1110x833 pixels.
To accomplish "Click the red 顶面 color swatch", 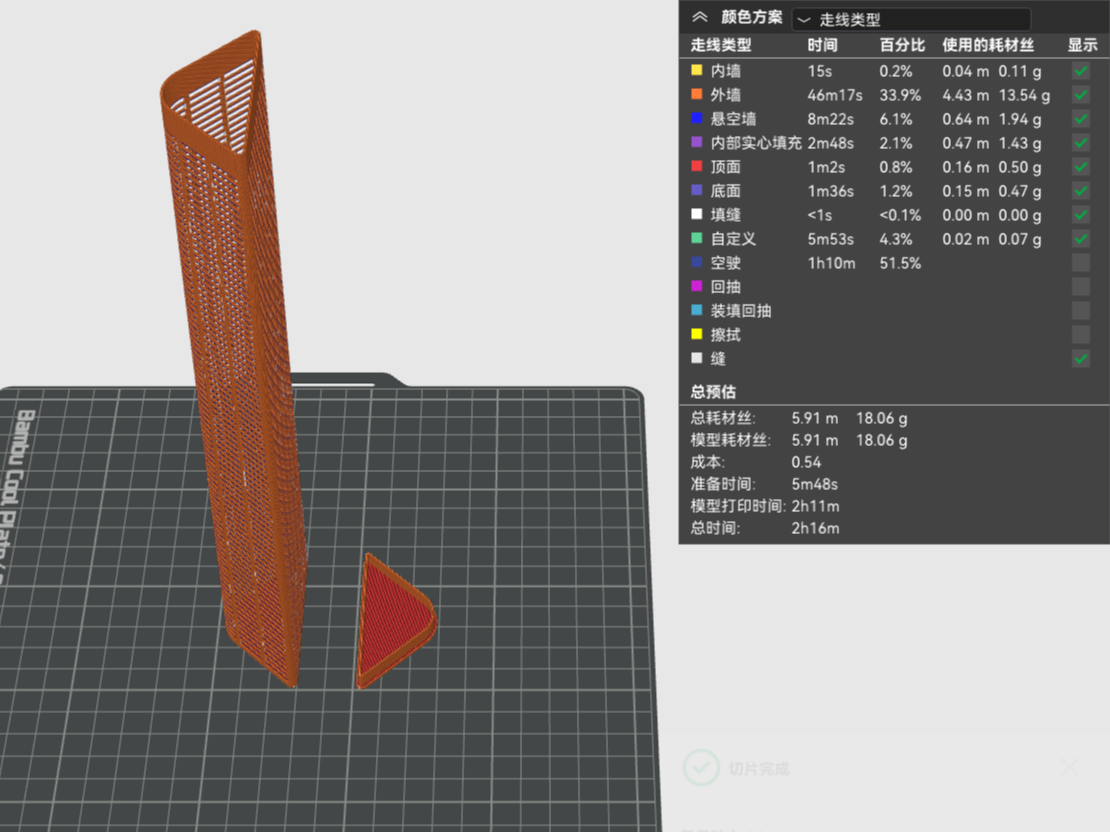I will tap(697, 166).
